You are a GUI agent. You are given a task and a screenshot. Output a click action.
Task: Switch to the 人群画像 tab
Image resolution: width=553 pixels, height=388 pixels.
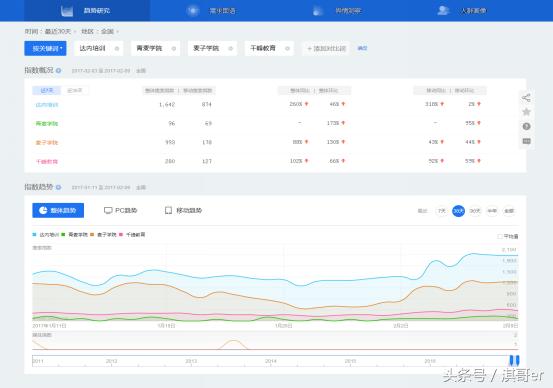(462, 11)
